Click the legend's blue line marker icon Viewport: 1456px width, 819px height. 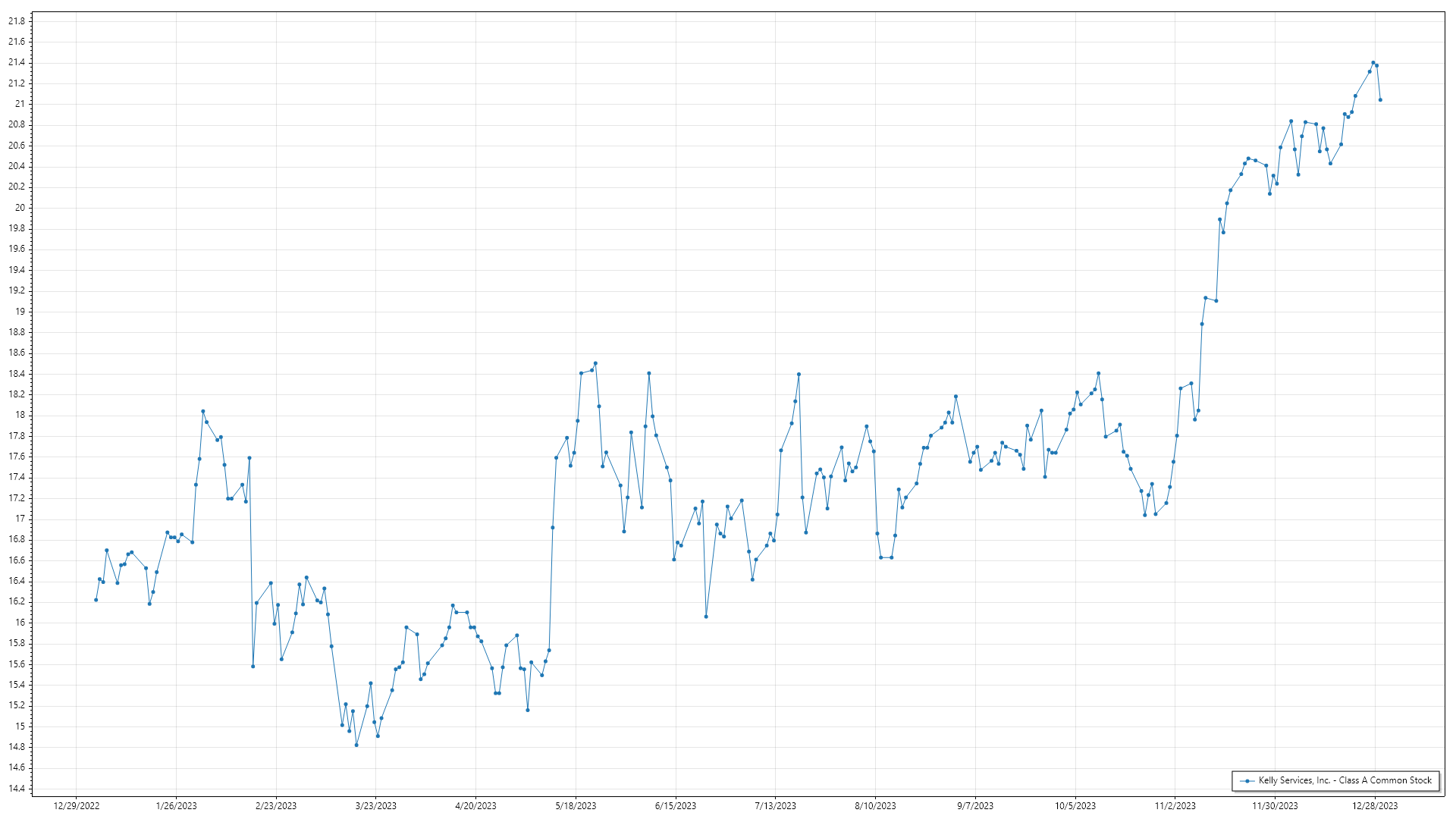1247,781
